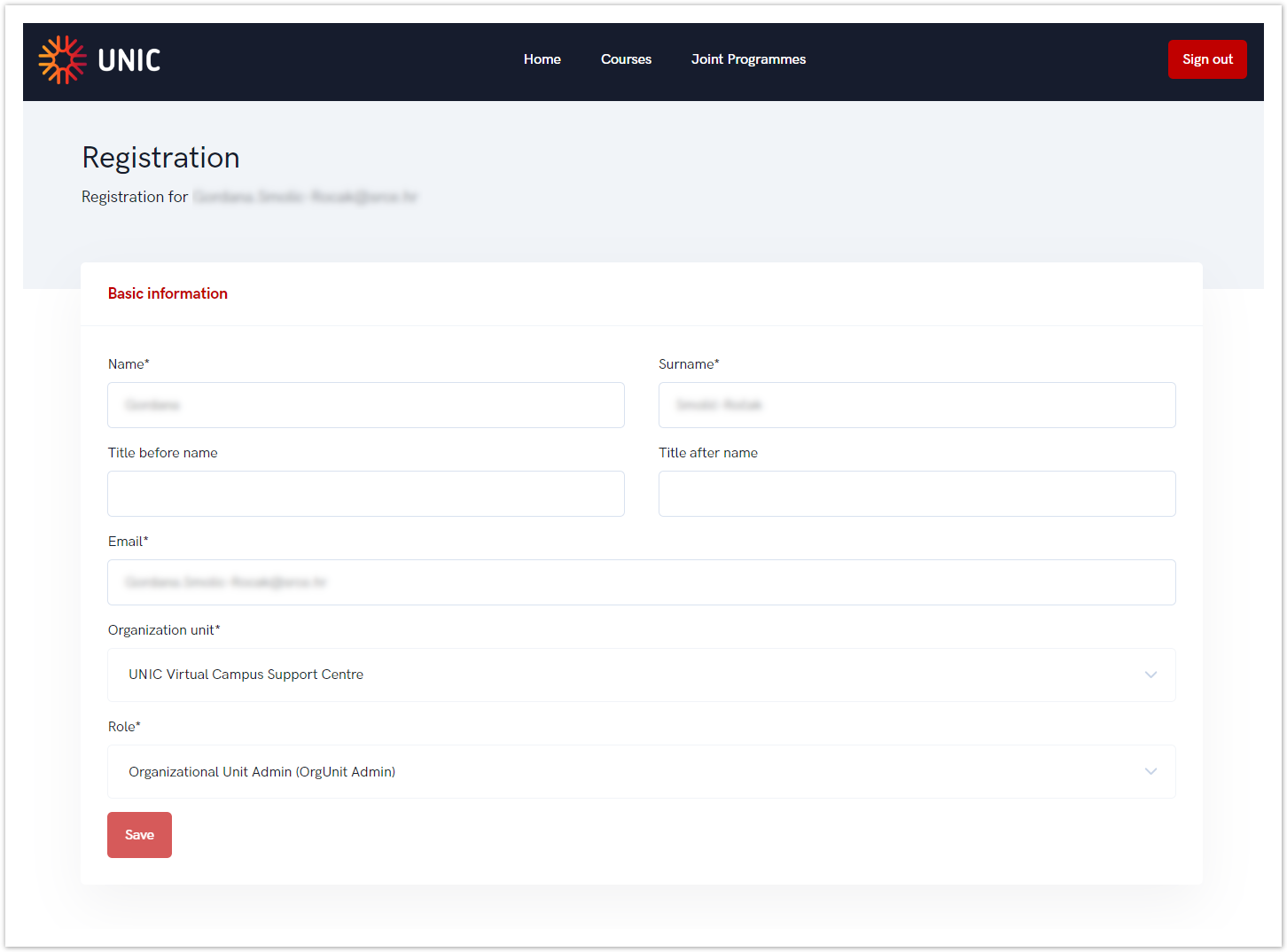
Task: Click the chevron arrow in Role field
Action: (1150, 771)
